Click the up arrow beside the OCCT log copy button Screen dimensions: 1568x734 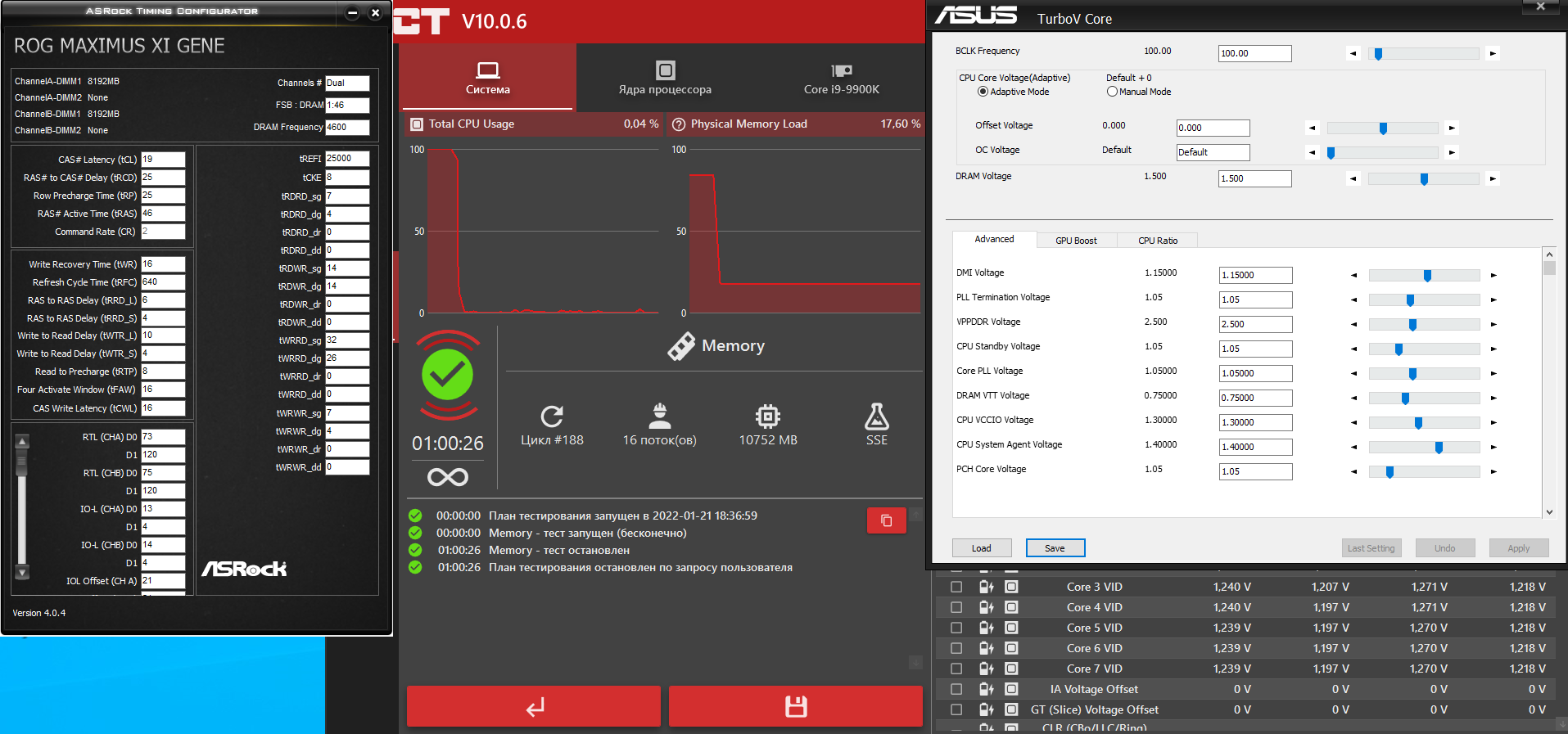(916, 514)
